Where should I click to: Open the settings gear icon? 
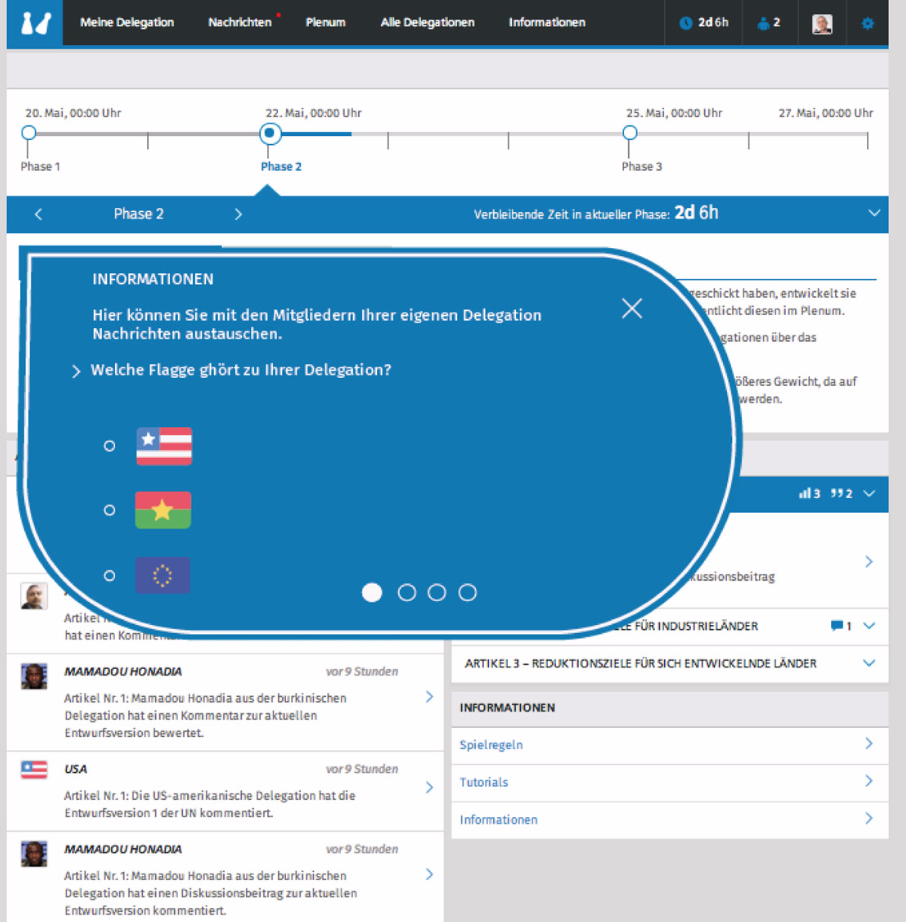867,23
